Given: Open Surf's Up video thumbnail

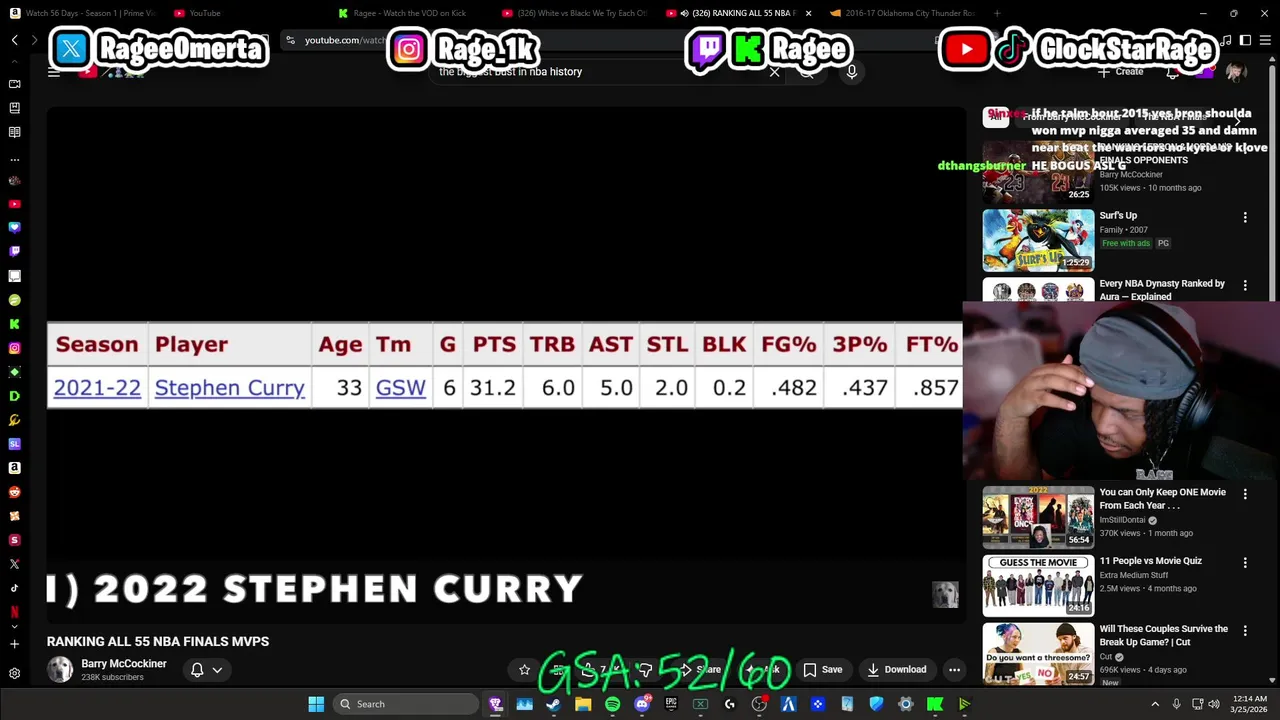Looking at the screenshot, I should (x=1038, y=240).
